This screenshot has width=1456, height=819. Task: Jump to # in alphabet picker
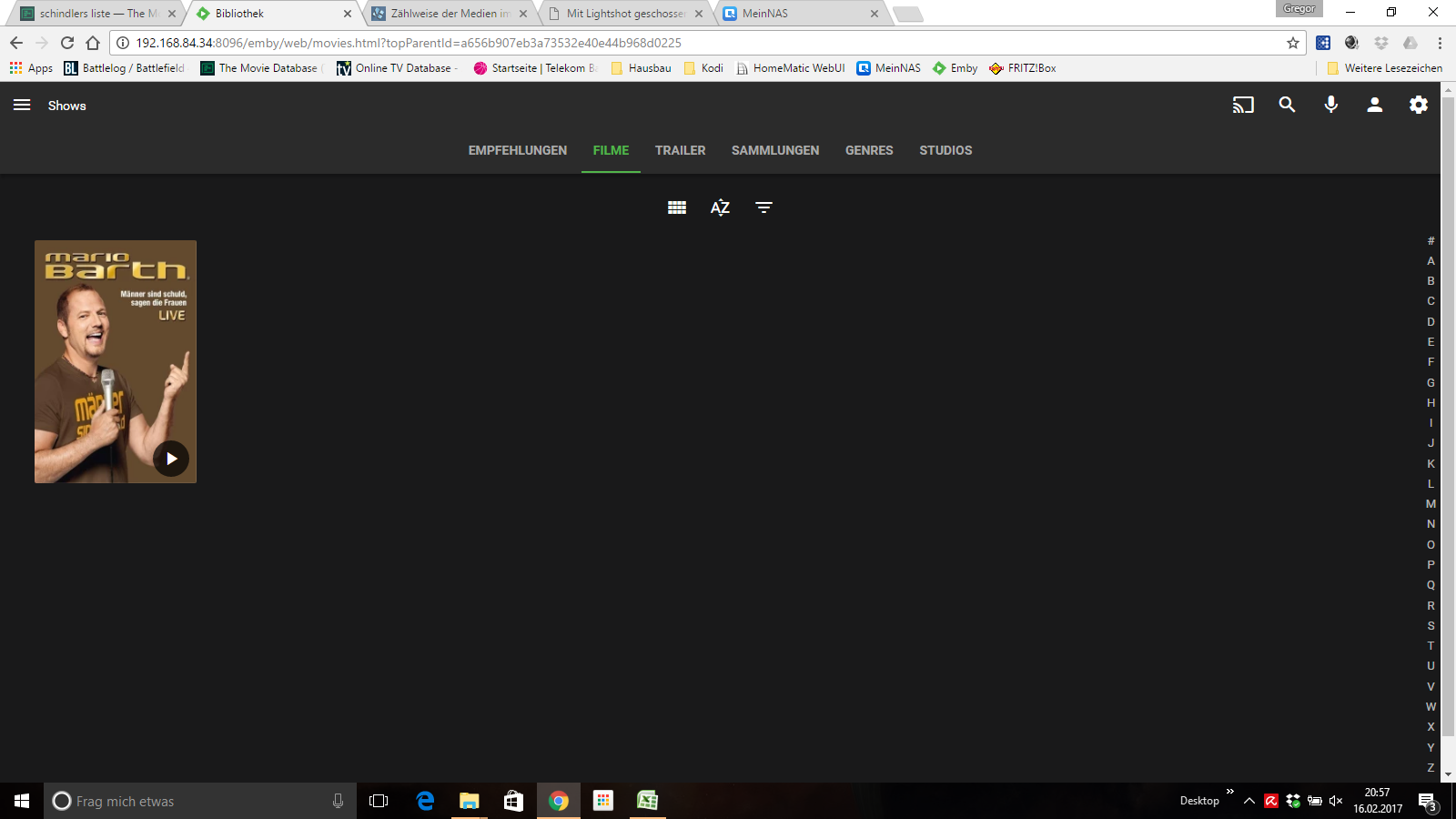pyautogui.click(x=1431, y=241)
